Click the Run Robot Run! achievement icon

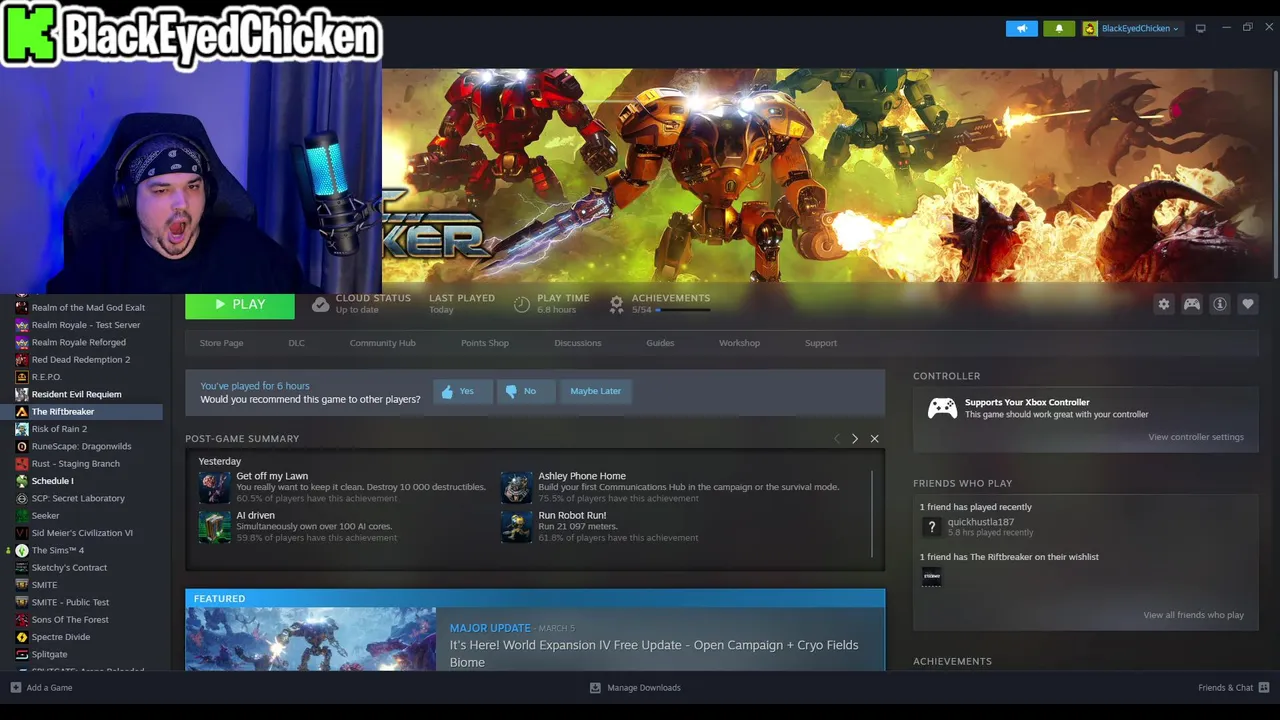[x=516, y=527]
